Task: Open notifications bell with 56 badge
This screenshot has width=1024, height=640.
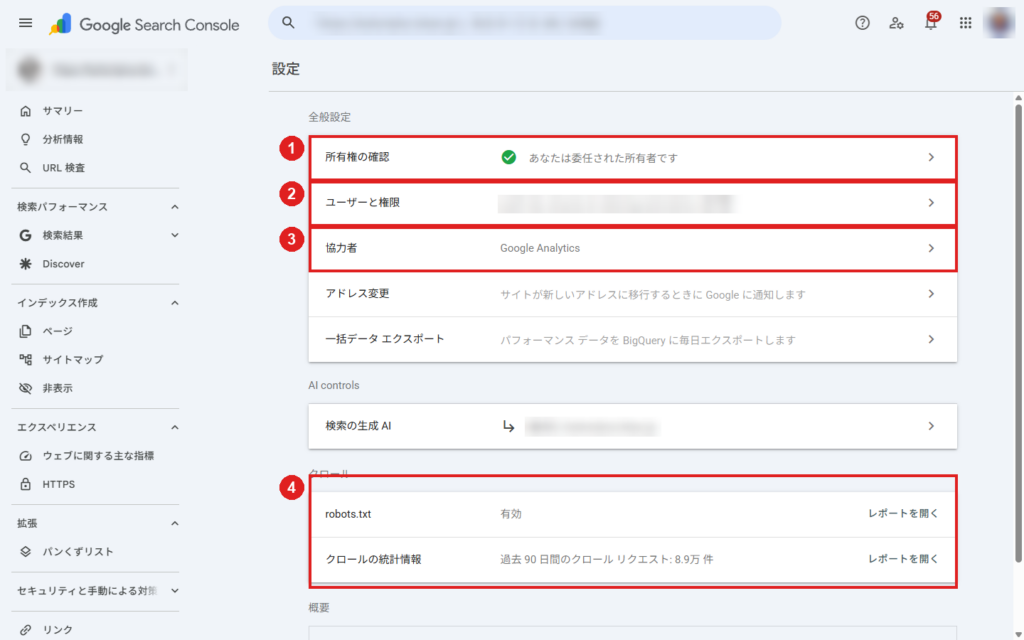Action: click(x=931, y=22)
